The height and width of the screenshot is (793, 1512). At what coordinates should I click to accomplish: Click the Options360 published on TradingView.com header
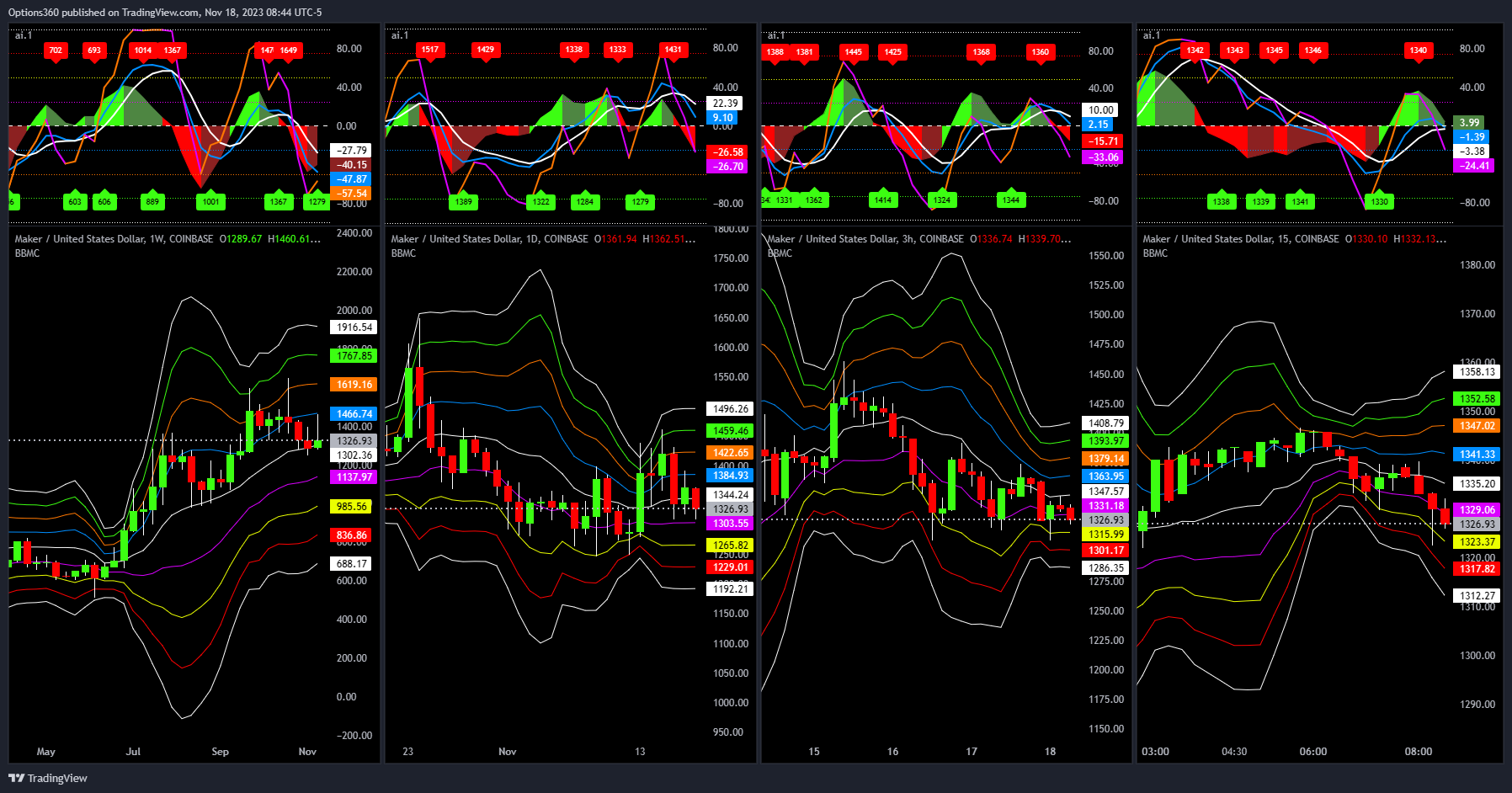click(165, 13)
